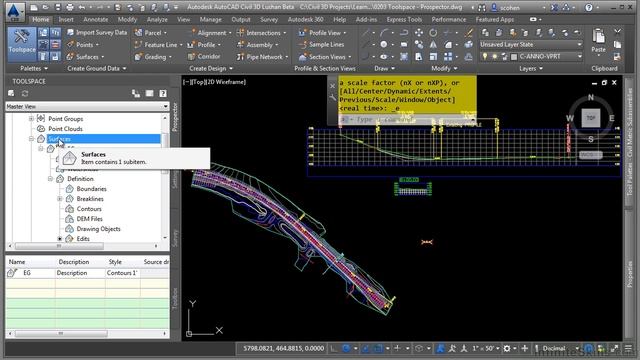
Task: Switch to the Annotate ribbon tab
Action: [x=96, y=19]
